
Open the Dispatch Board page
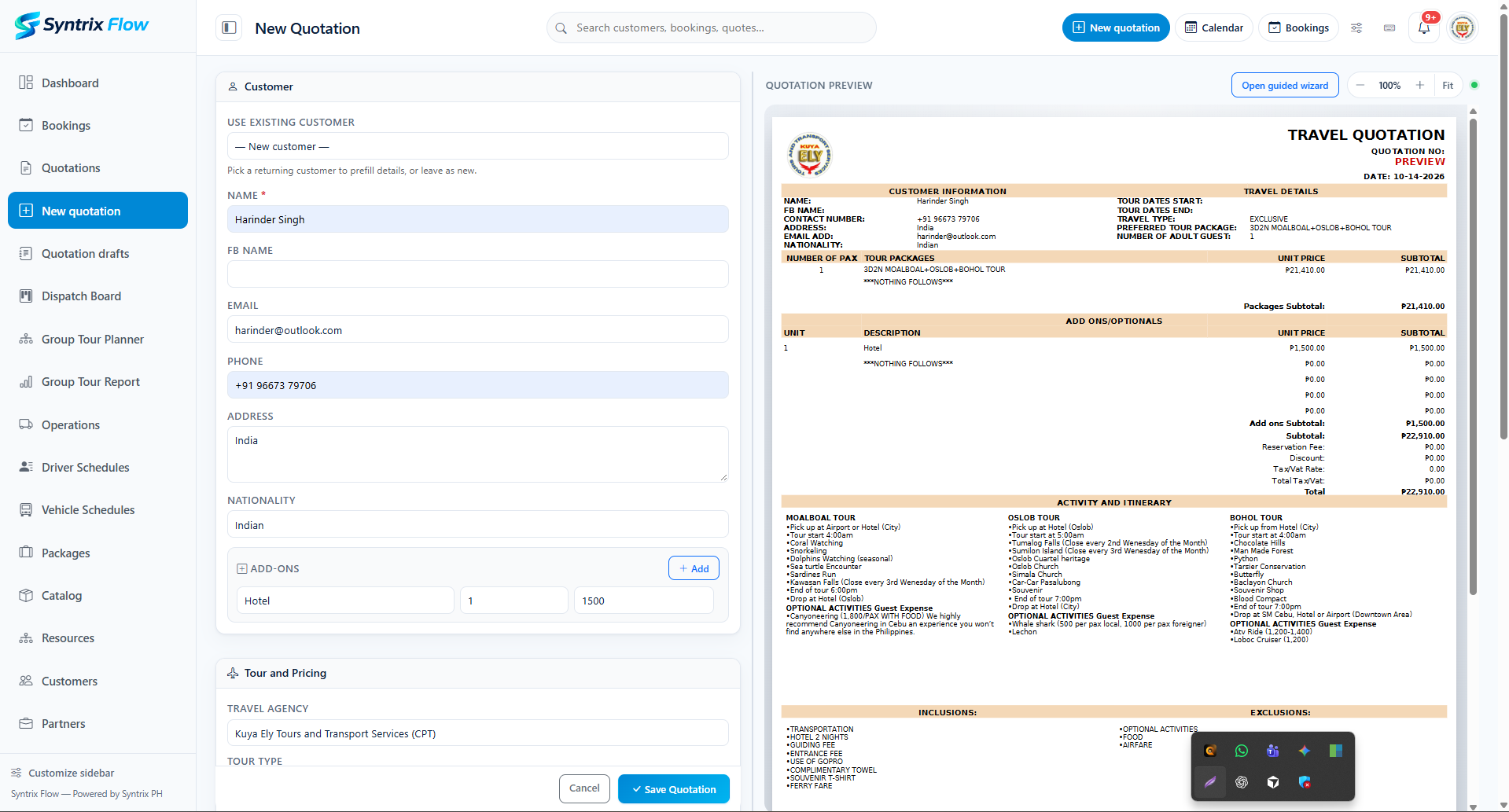[98, 296]
